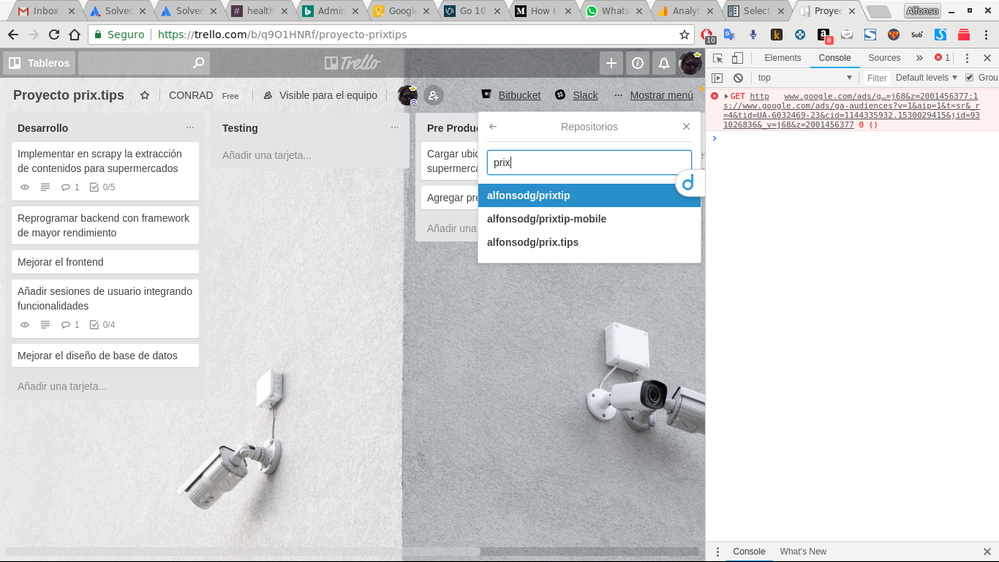Click the watch eye icon on sesiones card
This screenshot has height=562, width=999.
(x=25, y=325)
